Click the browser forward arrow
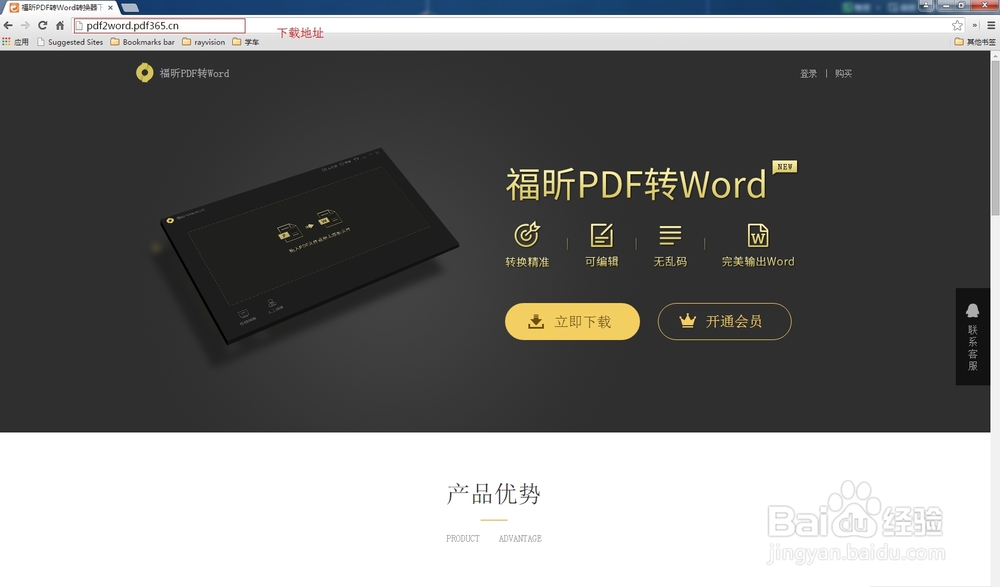The width and height of the screenshot is (1000, 587). (25, 26)
